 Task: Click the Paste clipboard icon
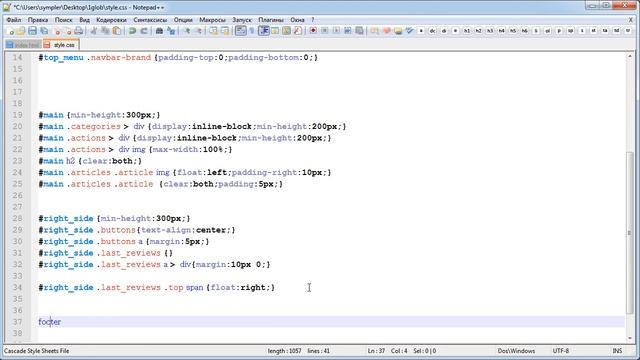117,31
